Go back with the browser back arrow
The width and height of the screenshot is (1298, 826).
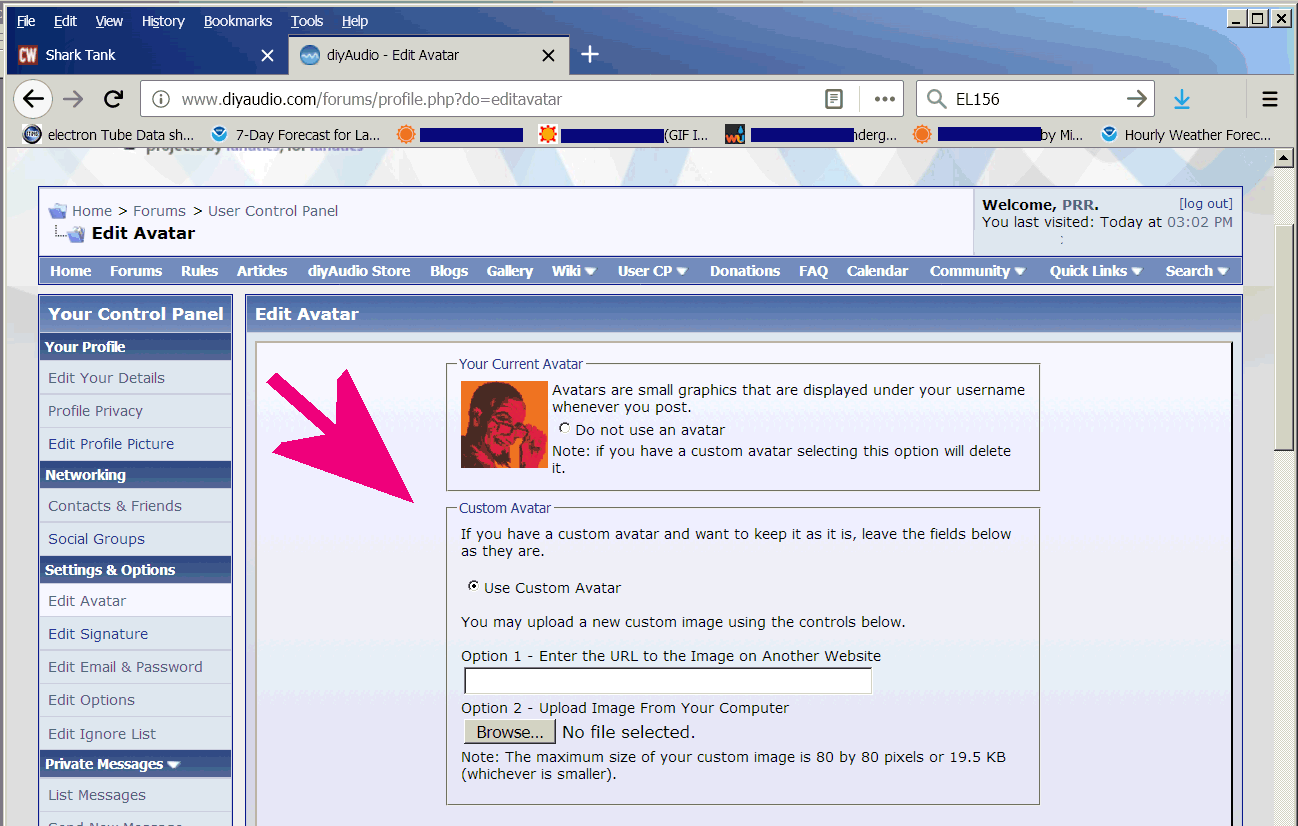pos(33,99)
